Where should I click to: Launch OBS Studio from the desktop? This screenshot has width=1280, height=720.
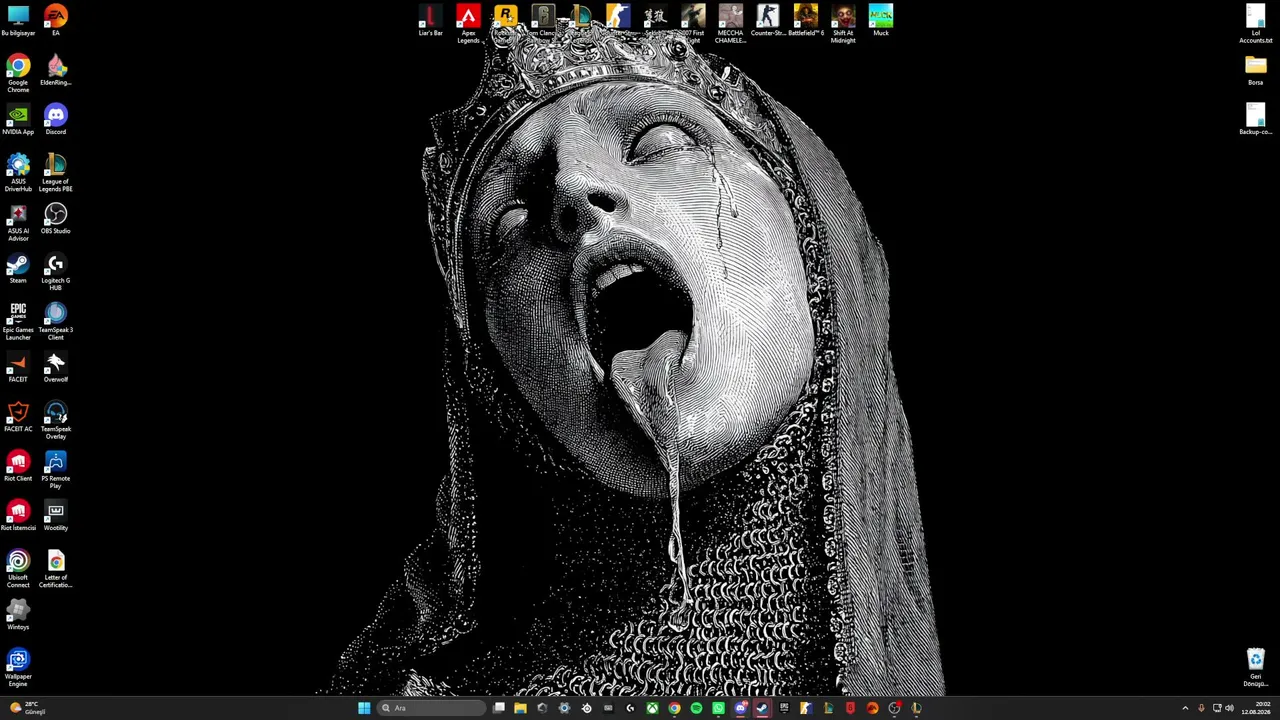(56, 218)
